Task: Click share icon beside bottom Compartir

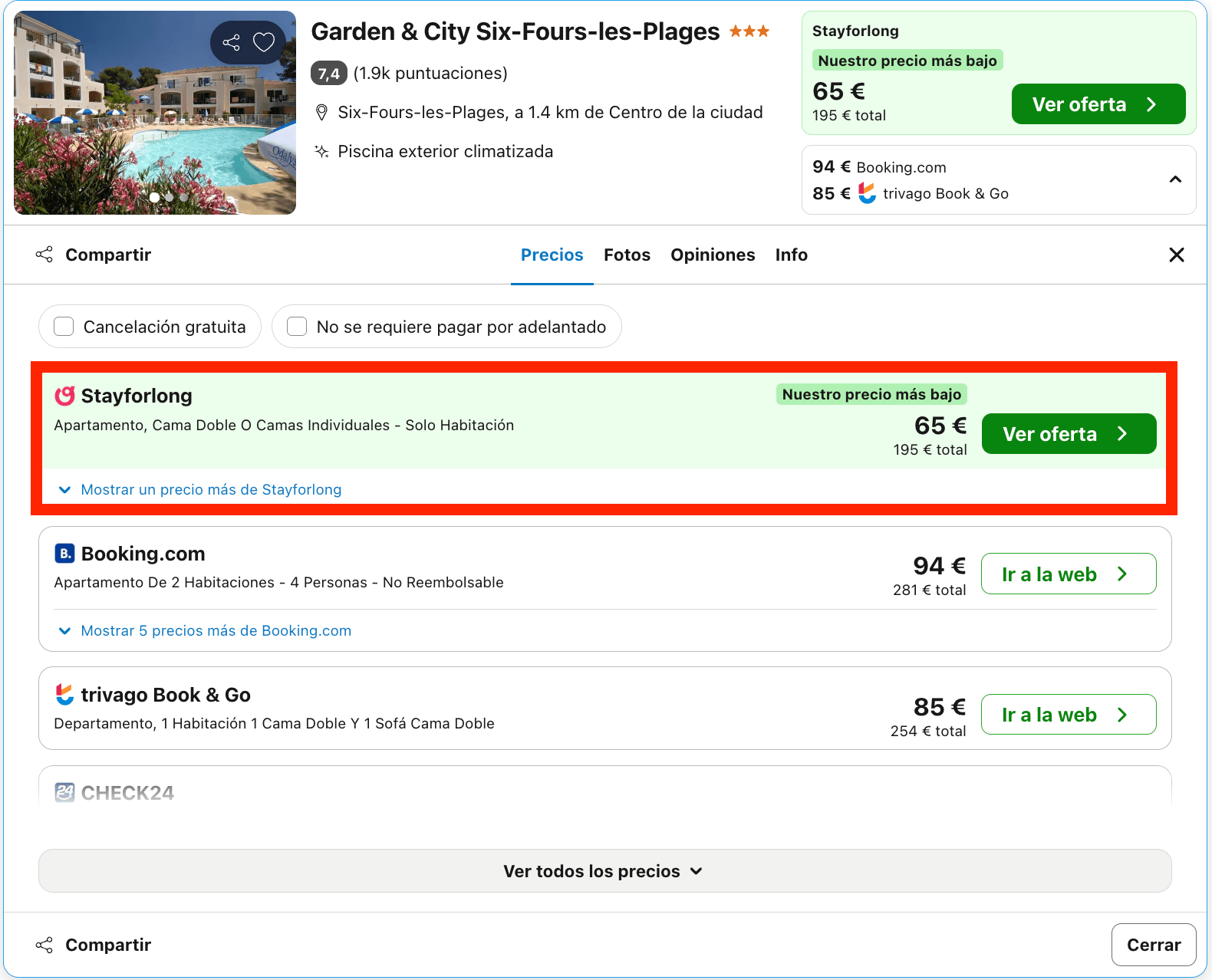Action: pos(44,945)
